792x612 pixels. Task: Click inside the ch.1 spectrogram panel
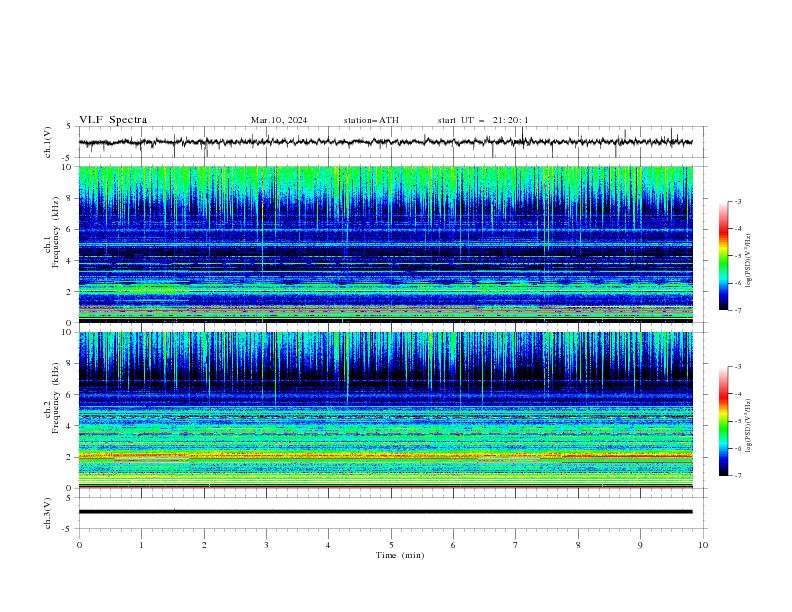tap(386, 244)
